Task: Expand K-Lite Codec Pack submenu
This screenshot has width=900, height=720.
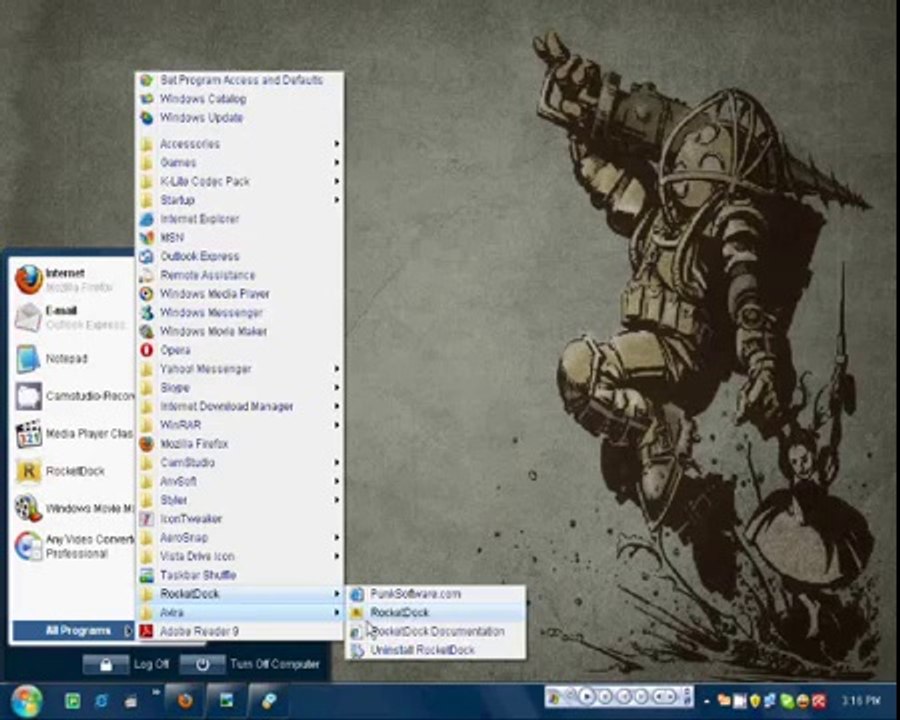Action: [x=240, y=181]
